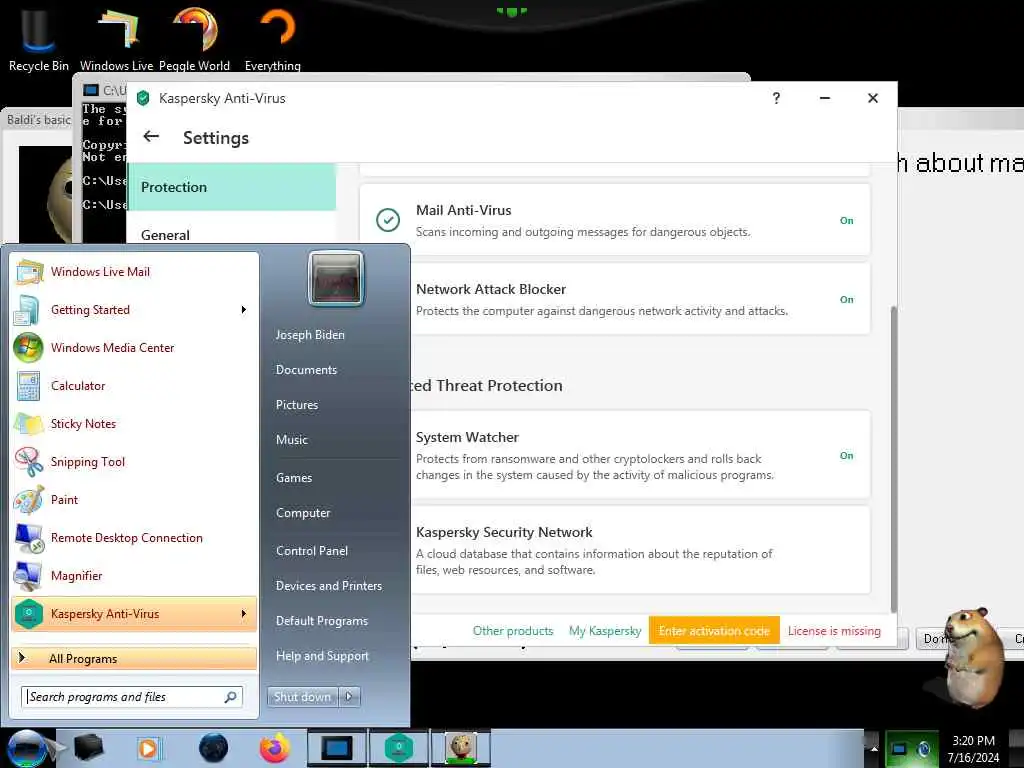Click the magnifying glass in Start search box
This screenshot has width=1024, height=768.
(231, 697)
